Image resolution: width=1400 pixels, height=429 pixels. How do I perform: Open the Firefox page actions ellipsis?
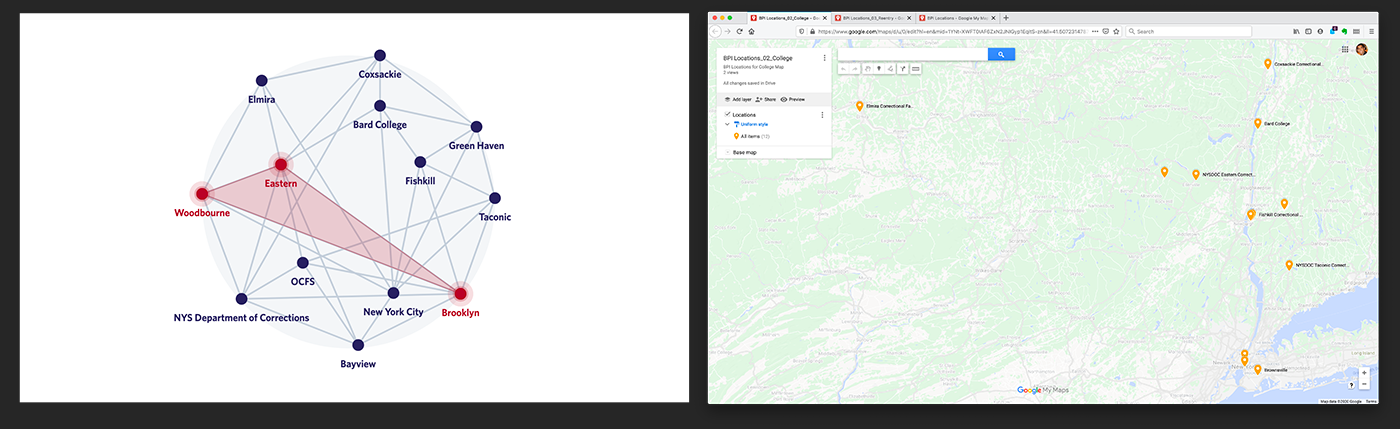click(x=1095, y=32)
